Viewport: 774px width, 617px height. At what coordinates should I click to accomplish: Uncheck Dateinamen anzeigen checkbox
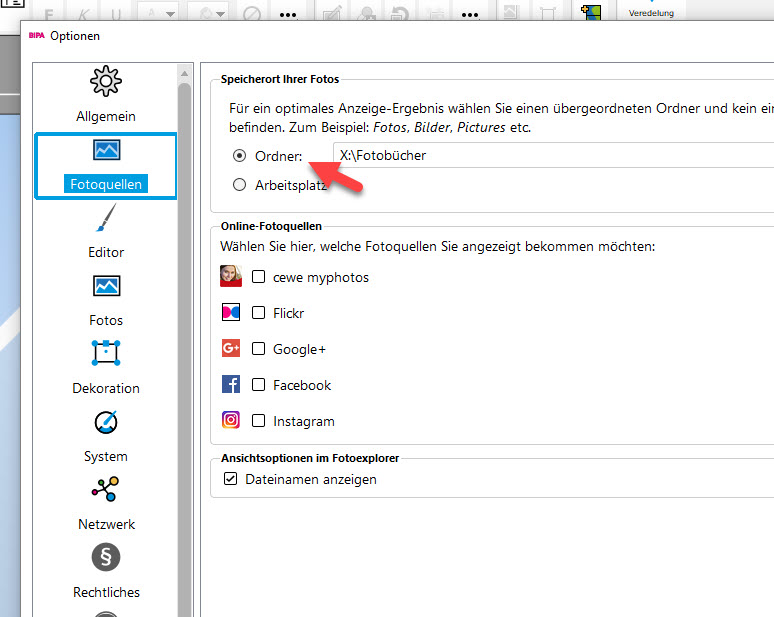coord(231,479)
